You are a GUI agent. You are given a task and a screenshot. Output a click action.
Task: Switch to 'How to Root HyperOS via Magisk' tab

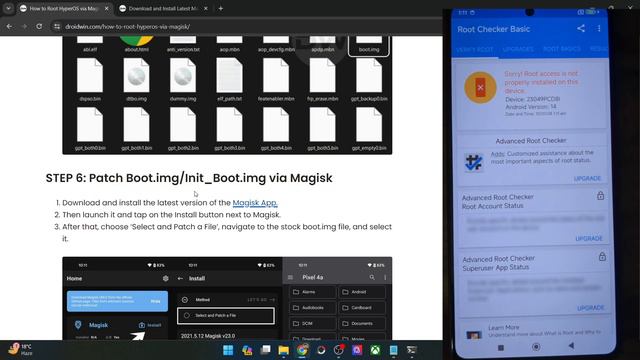pos(63,9)
